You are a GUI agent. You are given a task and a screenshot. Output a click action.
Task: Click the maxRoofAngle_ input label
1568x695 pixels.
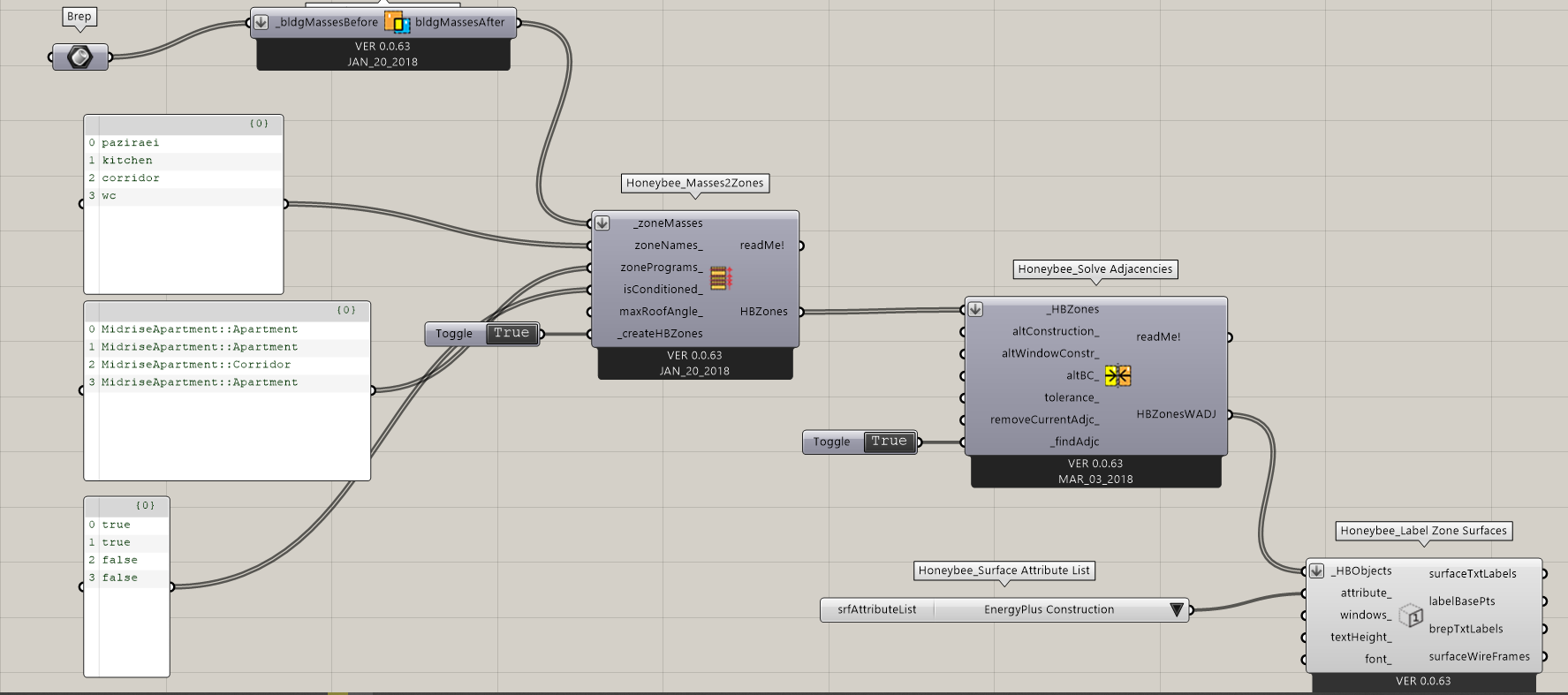click(661, 312)
